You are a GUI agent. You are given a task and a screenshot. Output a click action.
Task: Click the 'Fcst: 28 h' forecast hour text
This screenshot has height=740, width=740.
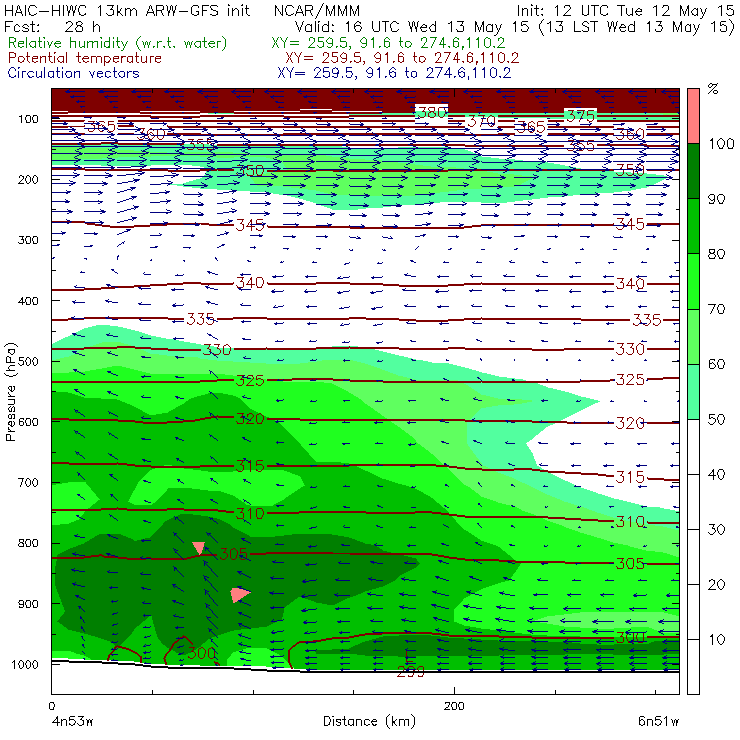[x=52, y=26]
